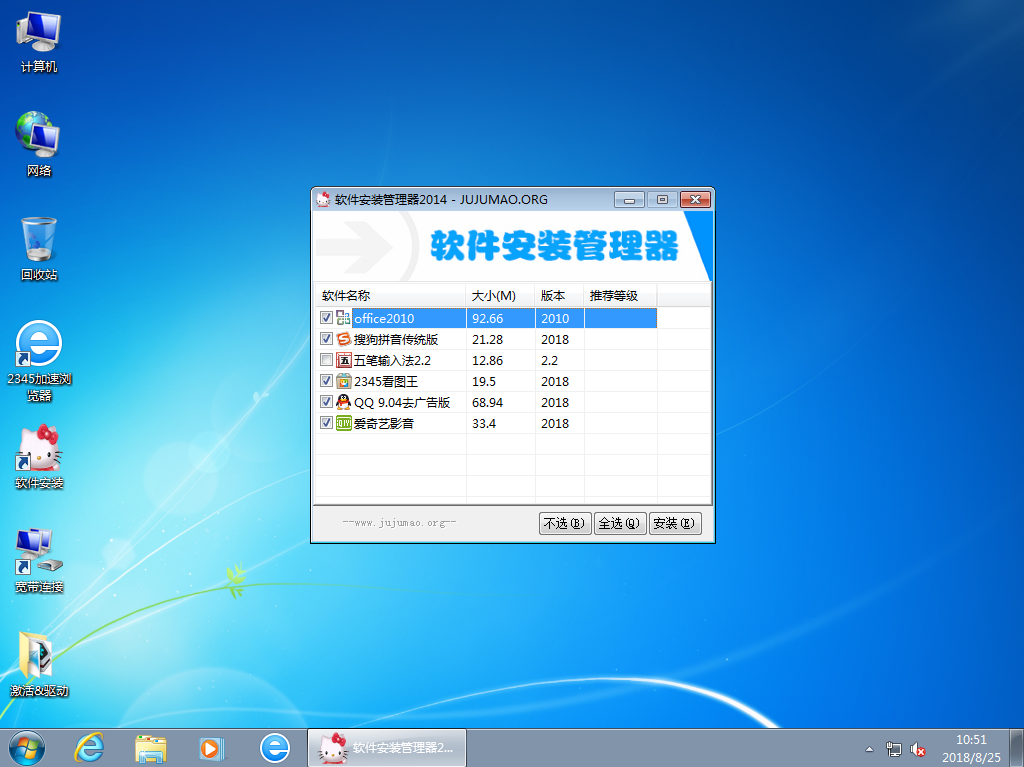Click the 全选 select-all button
Screen dimensions: 1024x767
(620, 523)
